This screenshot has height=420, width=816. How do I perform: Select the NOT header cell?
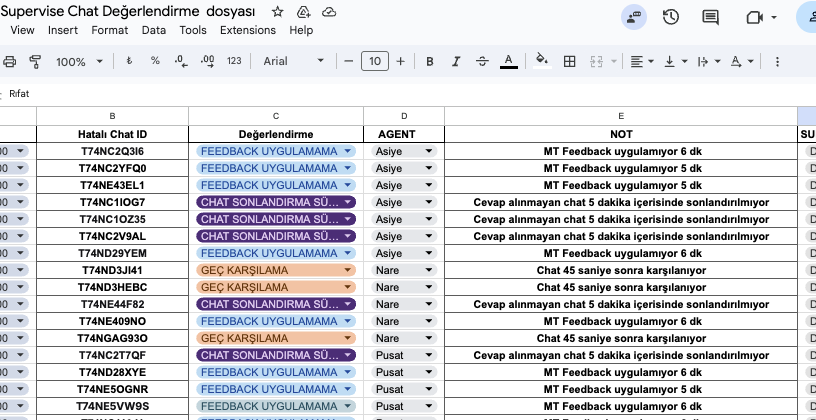pyautogui.click(x=621, y=134)
